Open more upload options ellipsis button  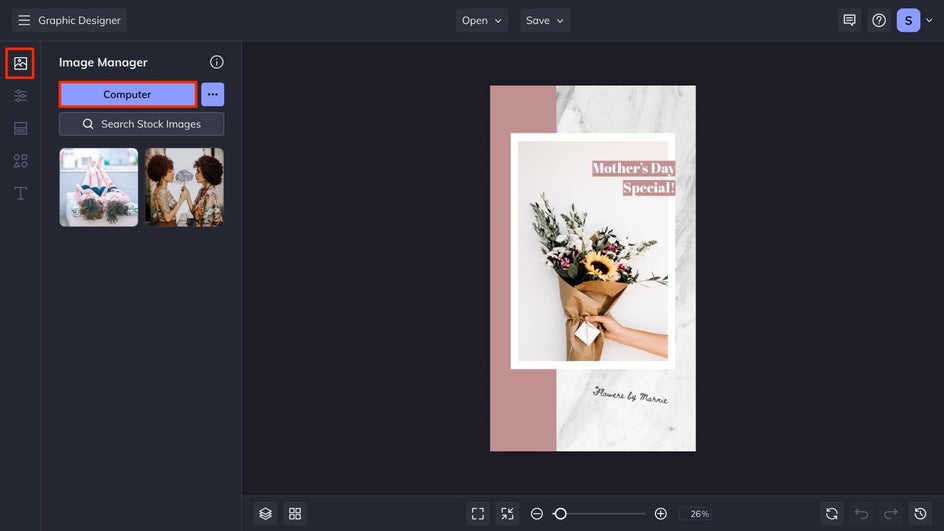pos(213,95)
